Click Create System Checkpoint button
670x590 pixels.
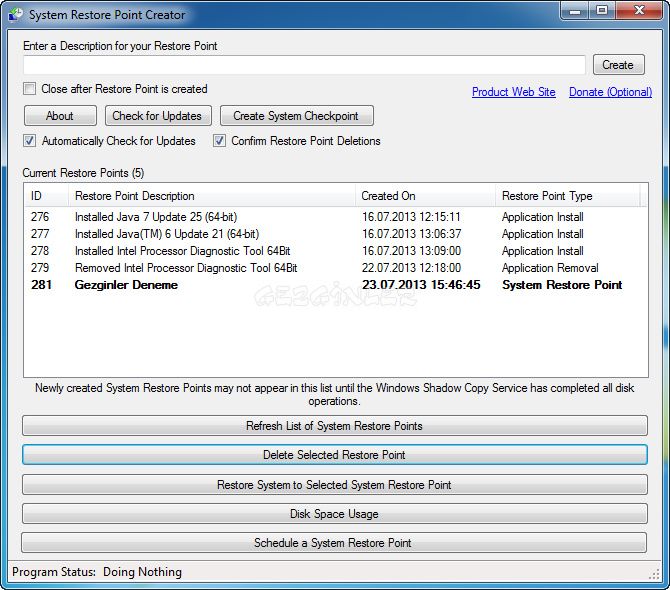pos(297,116)
